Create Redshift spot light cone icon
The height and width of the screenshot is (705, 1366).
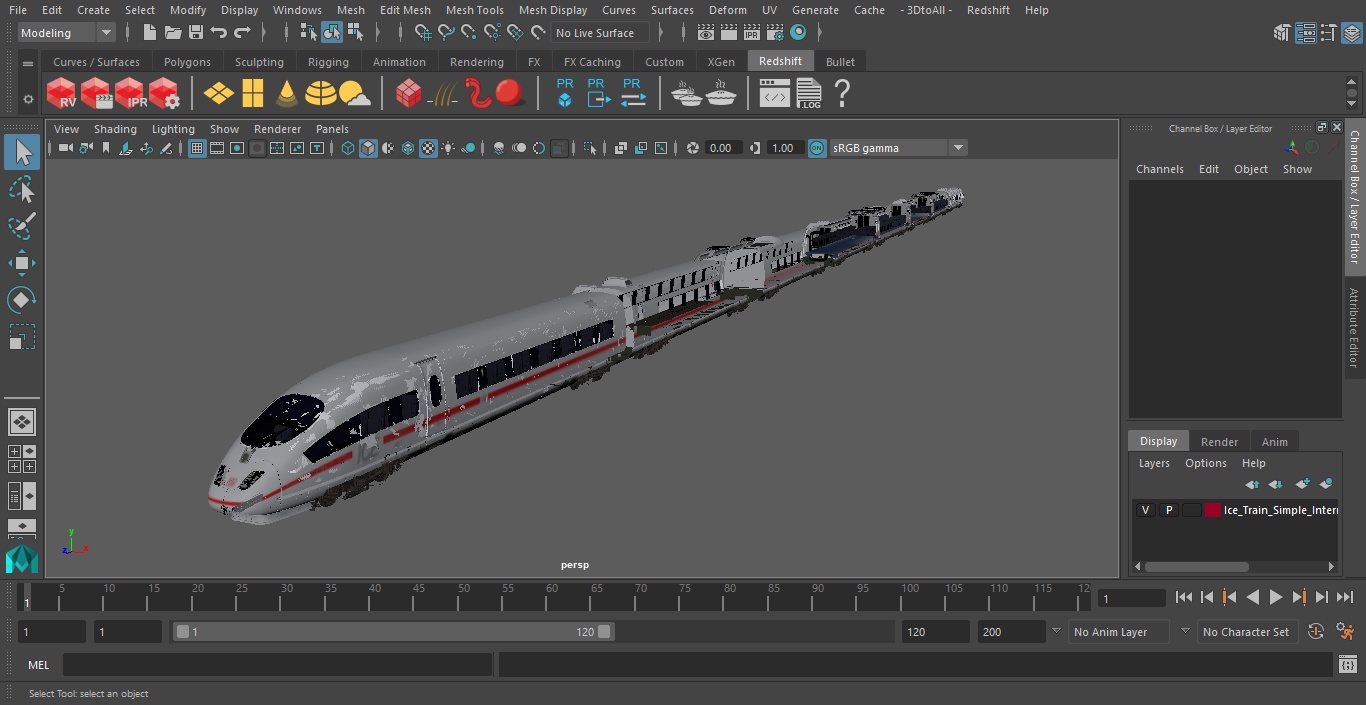(287, 94)
